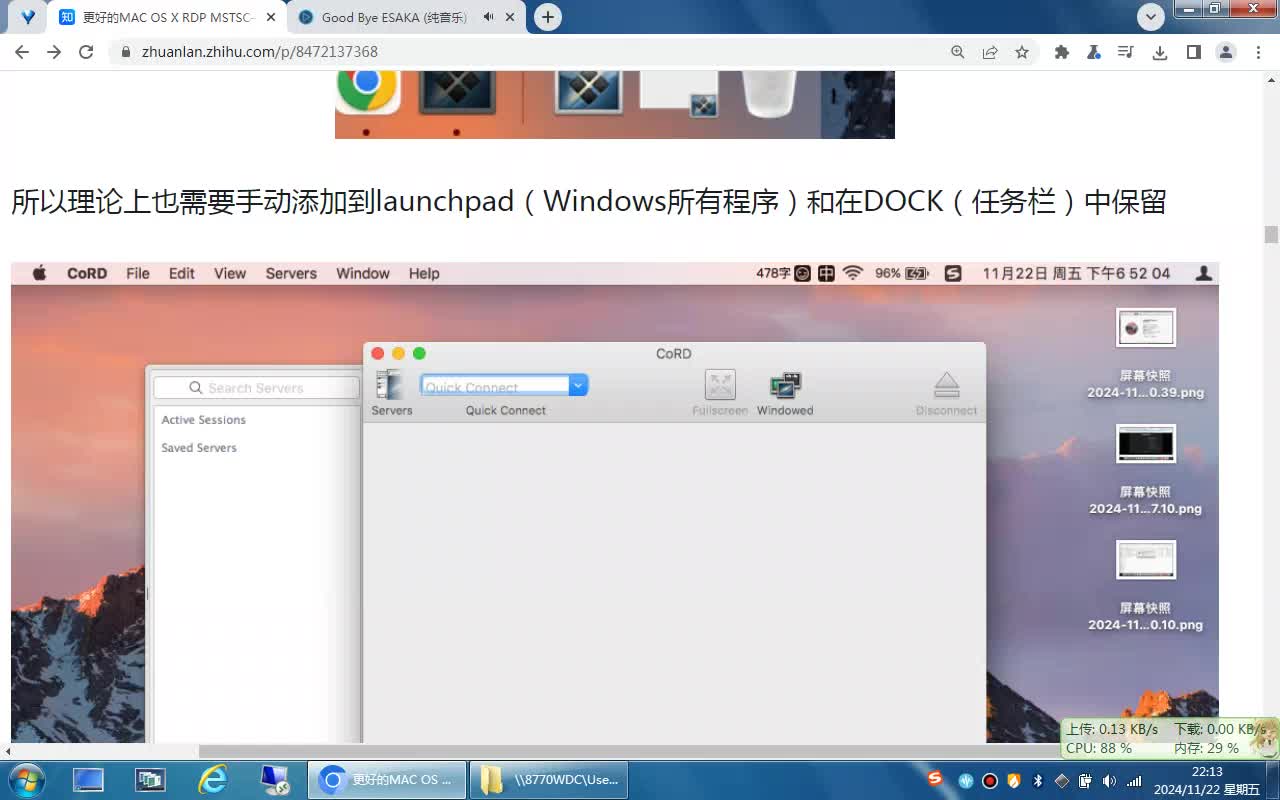This screenshot has width=1280, height=800.
Task: Toggle Chrome's side panel
Action: 1193,51
